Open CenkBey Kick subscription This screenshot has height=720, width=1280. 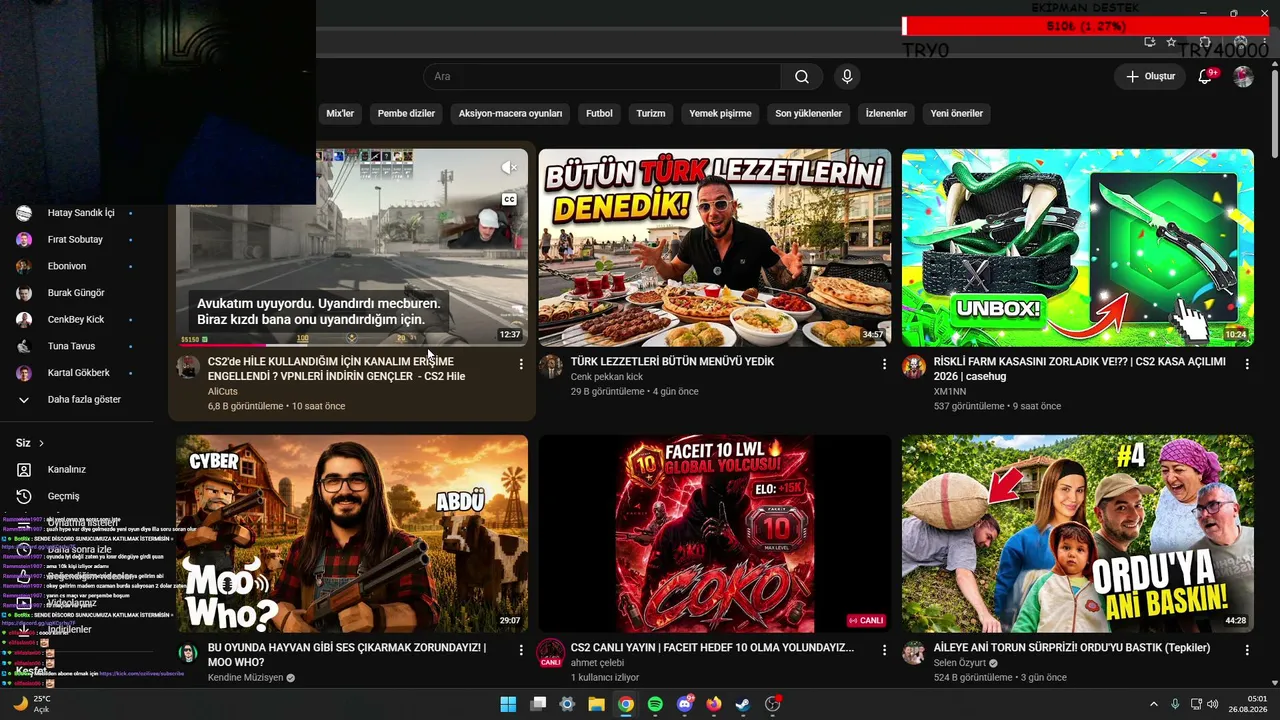[x=77, y=320]
